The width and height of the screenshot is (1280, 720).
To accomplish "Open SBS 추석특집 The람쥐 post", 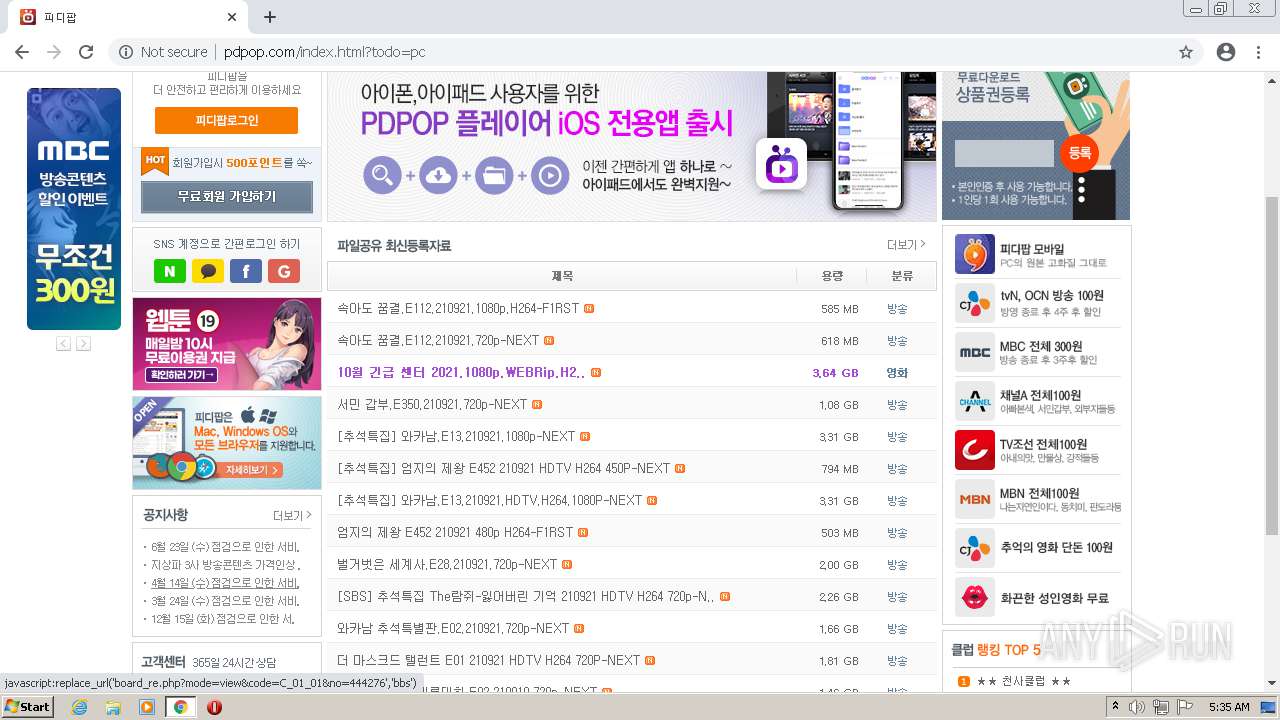I will (527, 597).
